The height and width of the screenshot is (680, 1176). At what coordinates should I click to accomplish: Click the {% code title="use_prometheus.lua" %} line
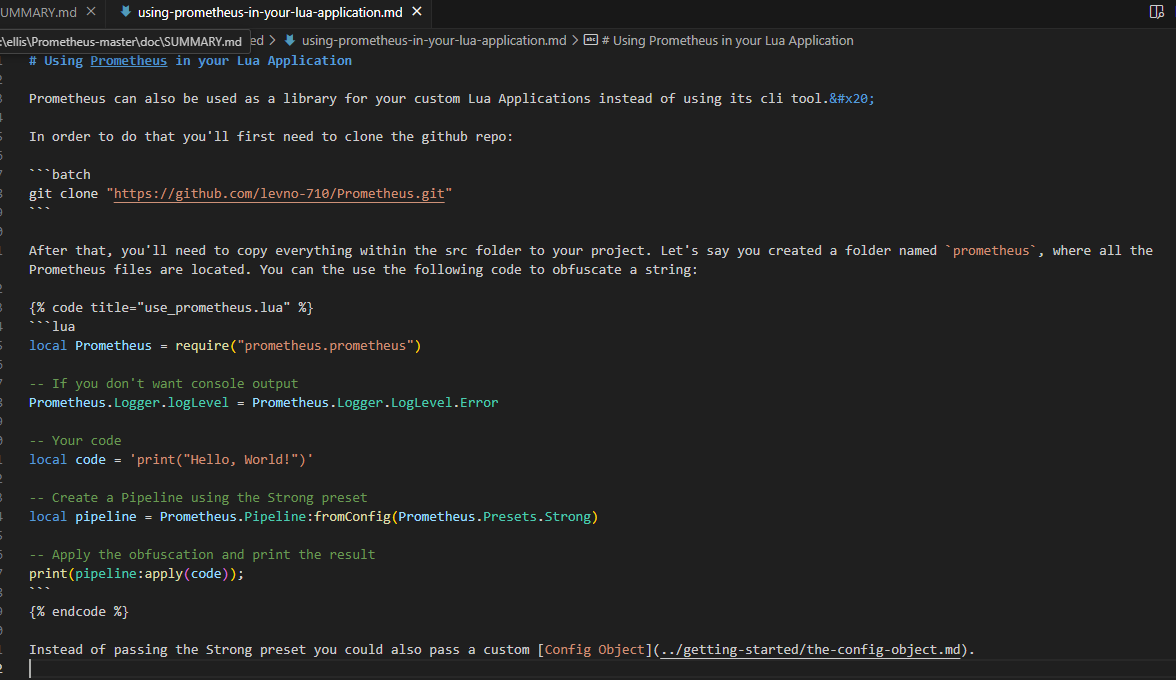point(171,307)
